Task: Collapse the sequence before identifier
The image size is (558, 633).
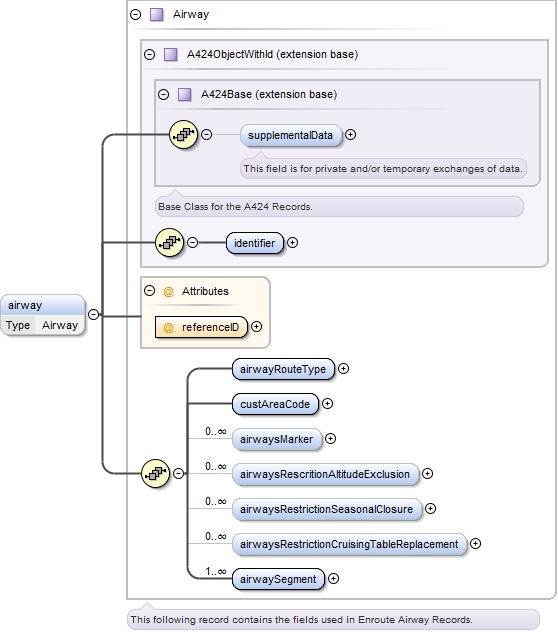Action: [x=193, y=243]
